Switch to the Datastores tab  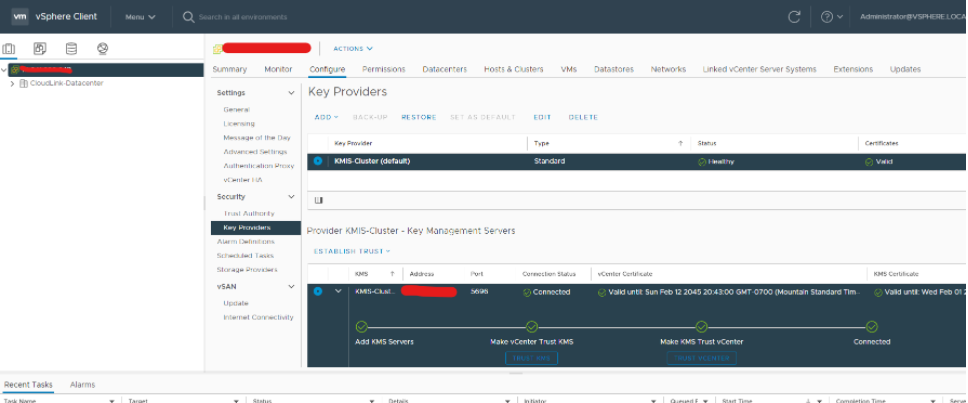click(614, 69)
